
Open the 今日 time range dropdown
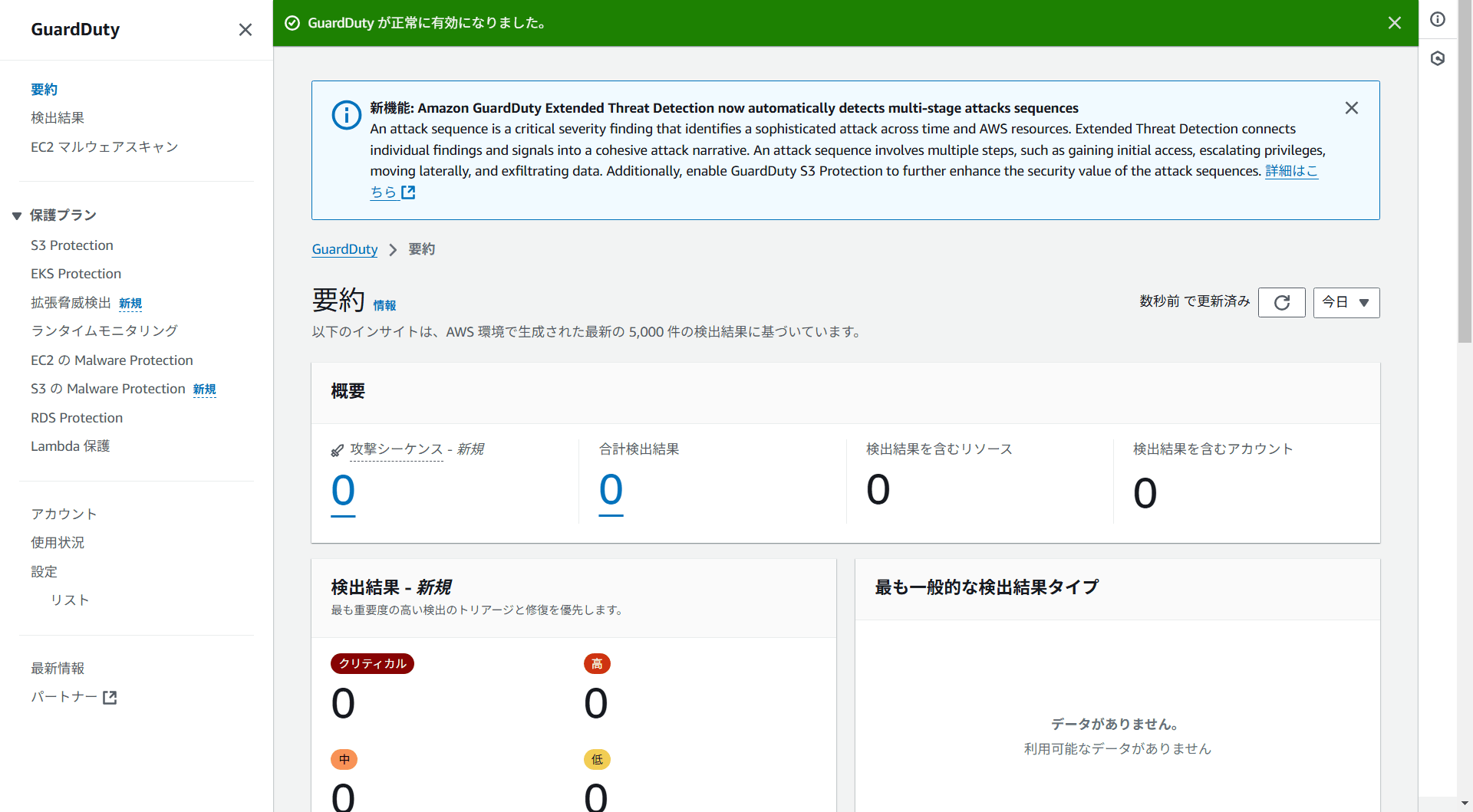coord(1346,302)
